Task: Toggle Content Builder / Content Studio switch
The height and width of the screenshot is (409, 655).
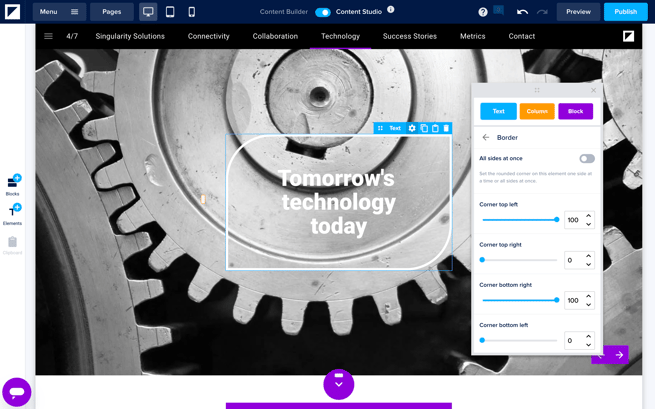Action: (323, 12)
